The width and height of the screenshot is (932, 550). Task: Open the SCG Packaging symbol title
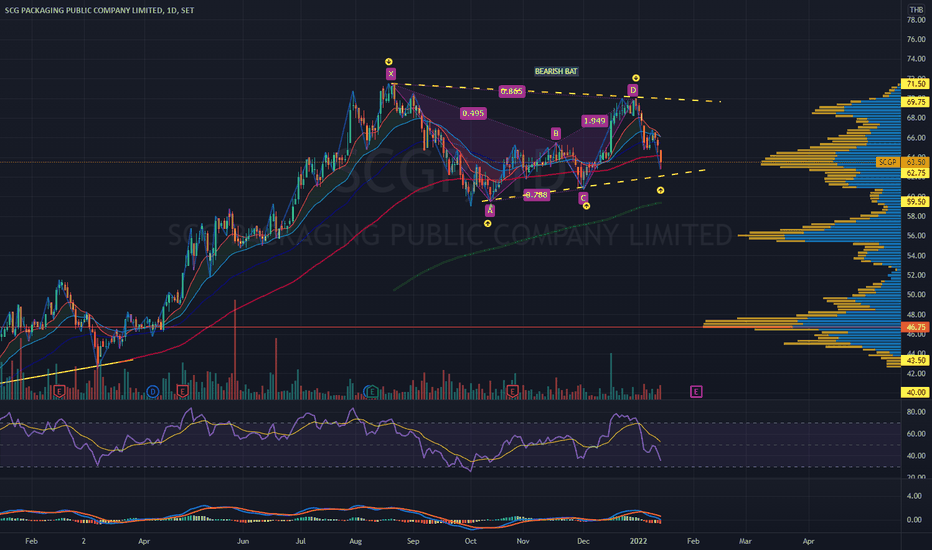pos(99,10)
